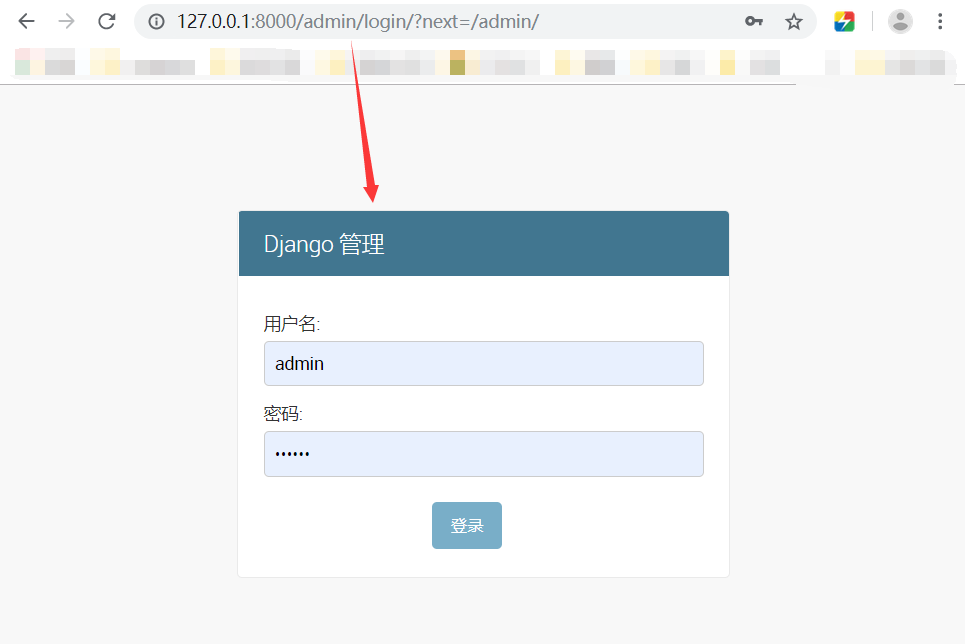Click the saved password key icon
The height and width of the screenshot is (644, 965).
click(754, 22)
